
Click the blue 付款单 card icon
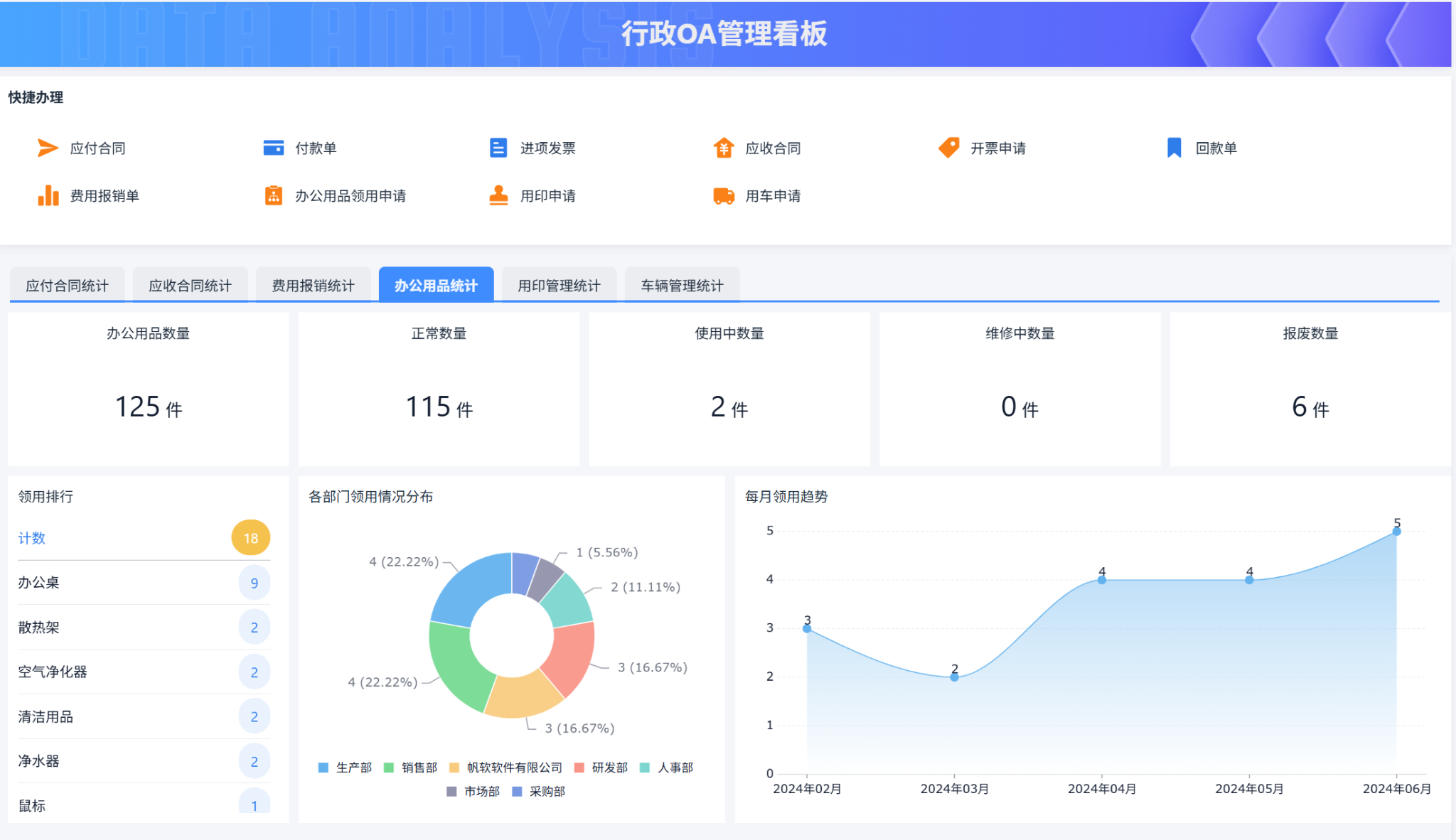click(274, 148)
